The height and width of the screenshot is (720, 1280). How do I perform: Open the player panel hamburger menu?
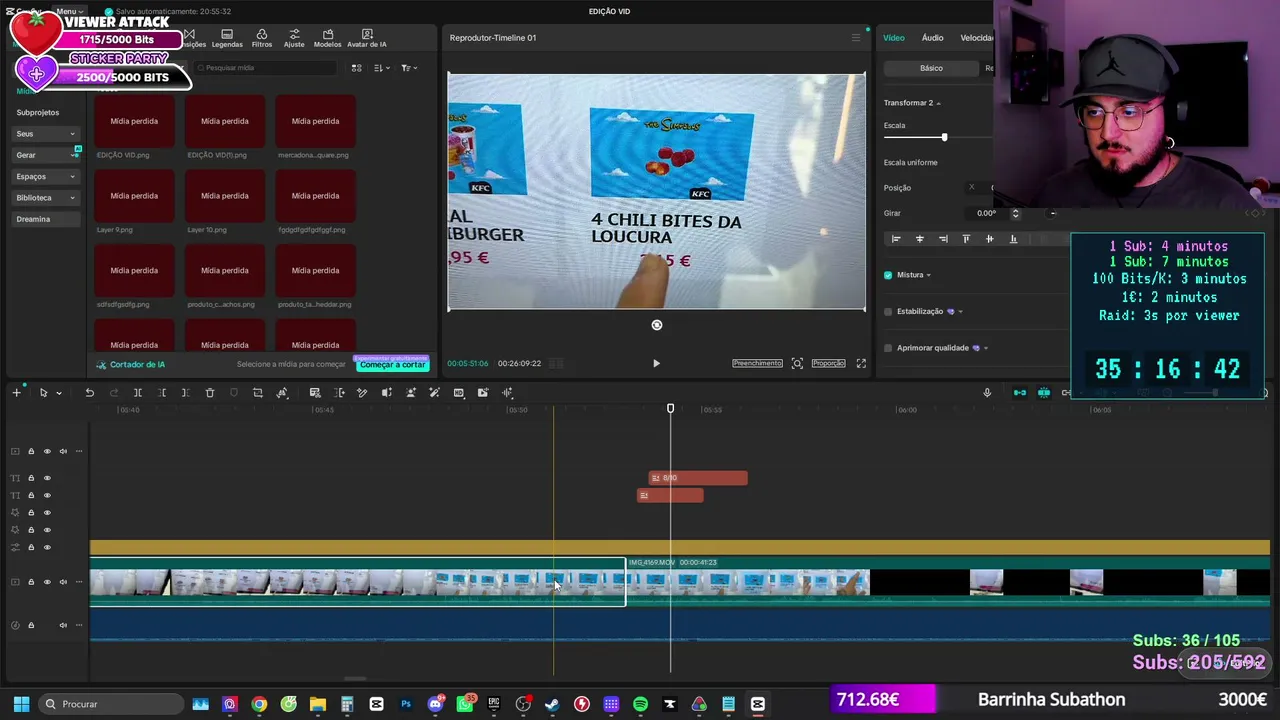click(856, 38)
